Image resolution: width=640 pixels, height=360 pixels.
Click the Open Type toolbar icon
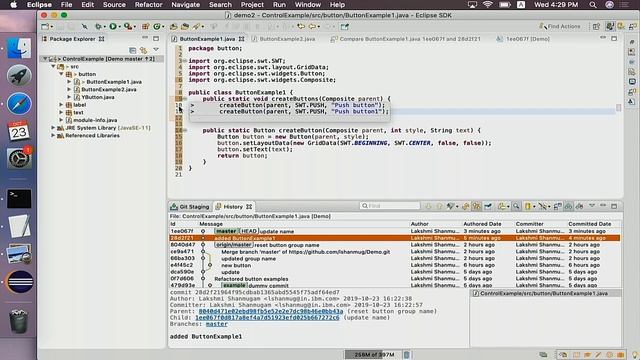coord(173,27)
